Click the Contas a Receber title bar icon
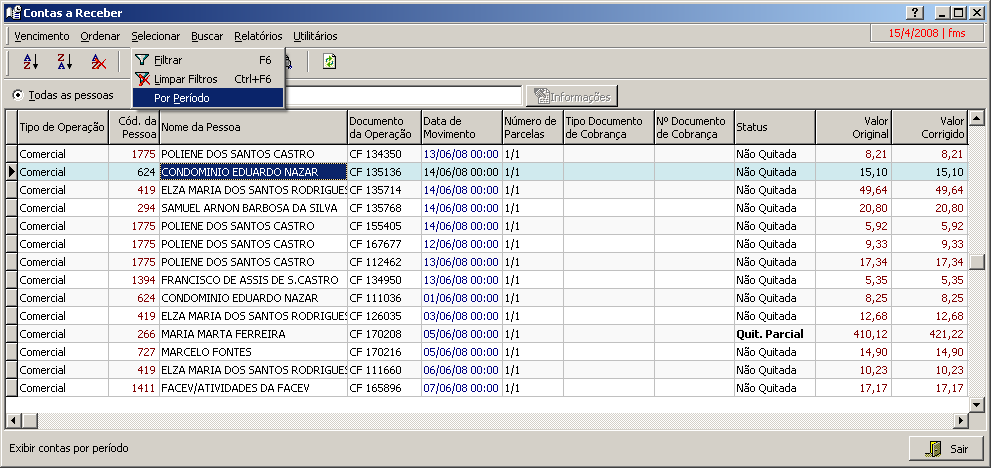 coord(13,13)
